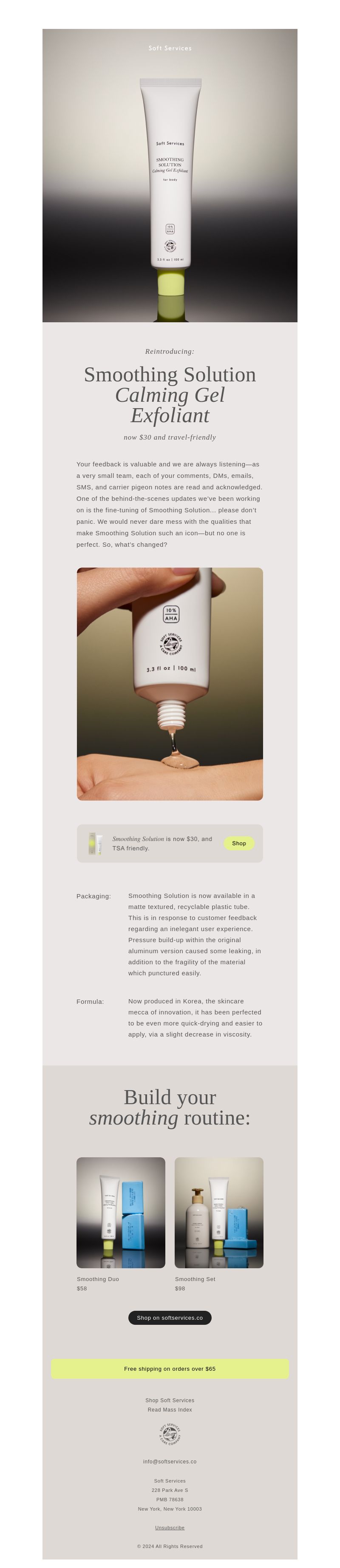
Task: Select the Smoothing Duo product title
Action: (98, 1279)
